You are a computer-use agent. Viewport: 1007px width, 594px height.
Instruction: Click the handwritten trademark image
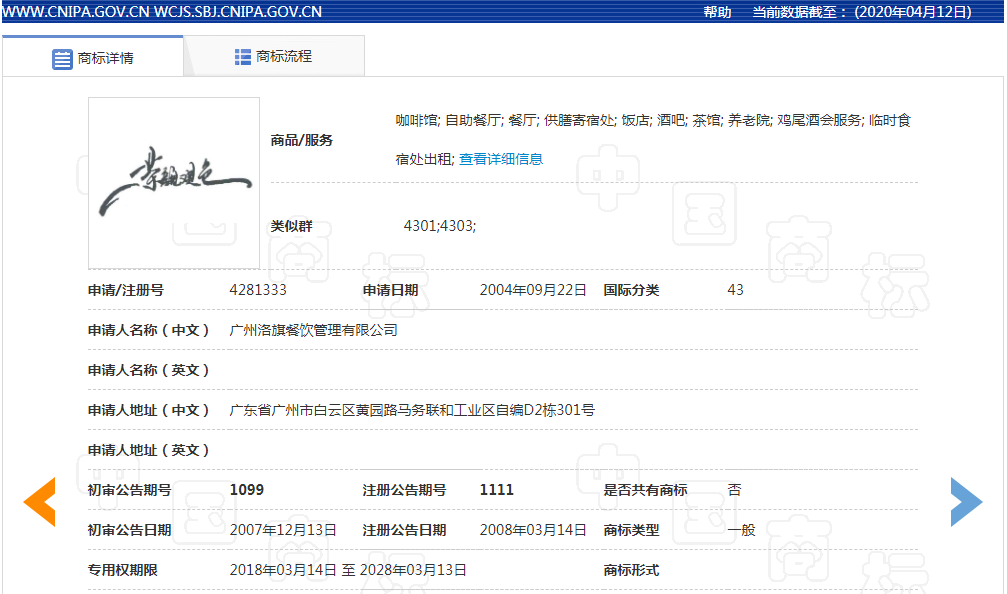point(174,182)
